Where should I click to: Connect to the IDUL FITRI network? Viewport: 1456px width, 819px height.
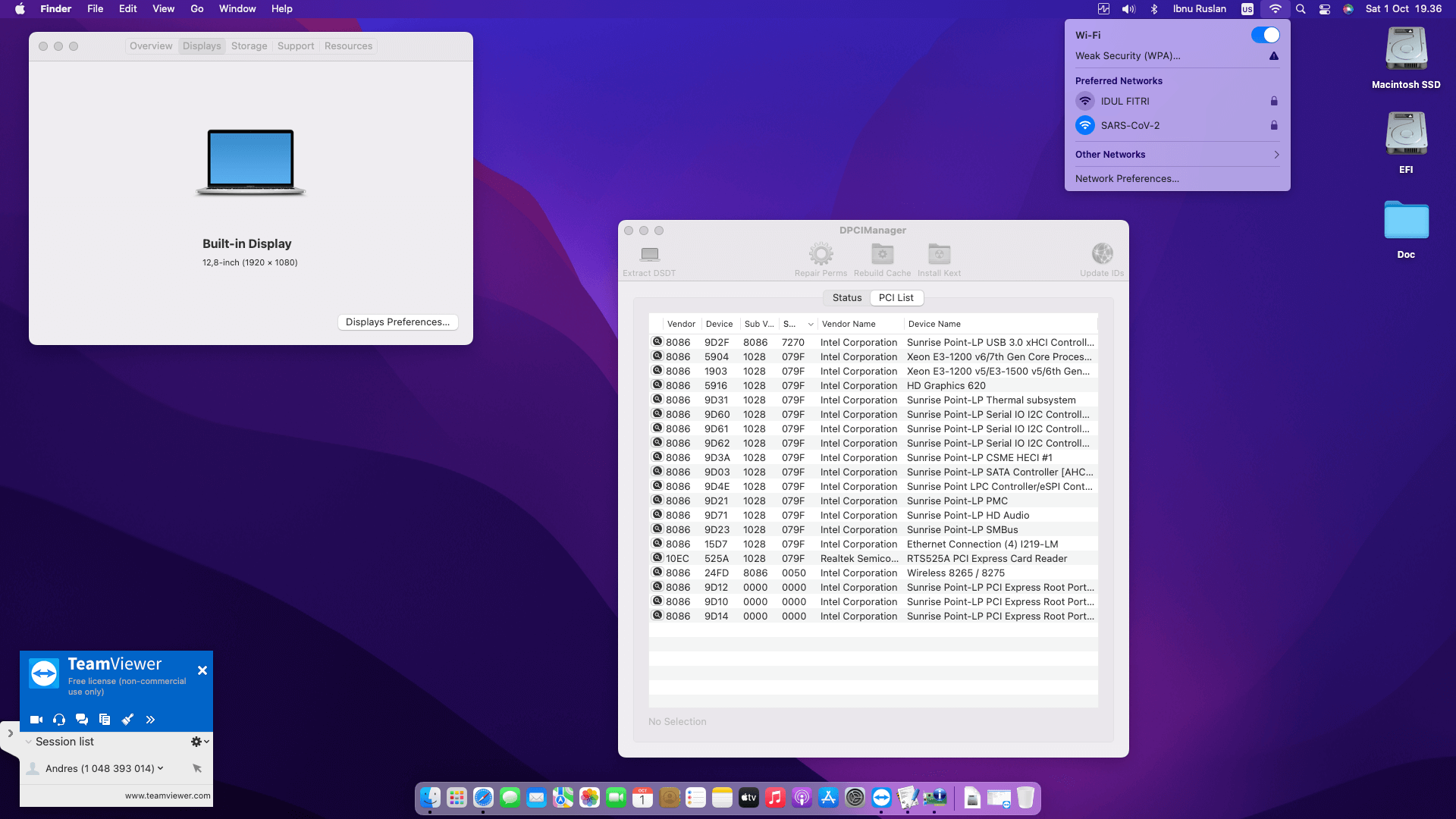1177,101
